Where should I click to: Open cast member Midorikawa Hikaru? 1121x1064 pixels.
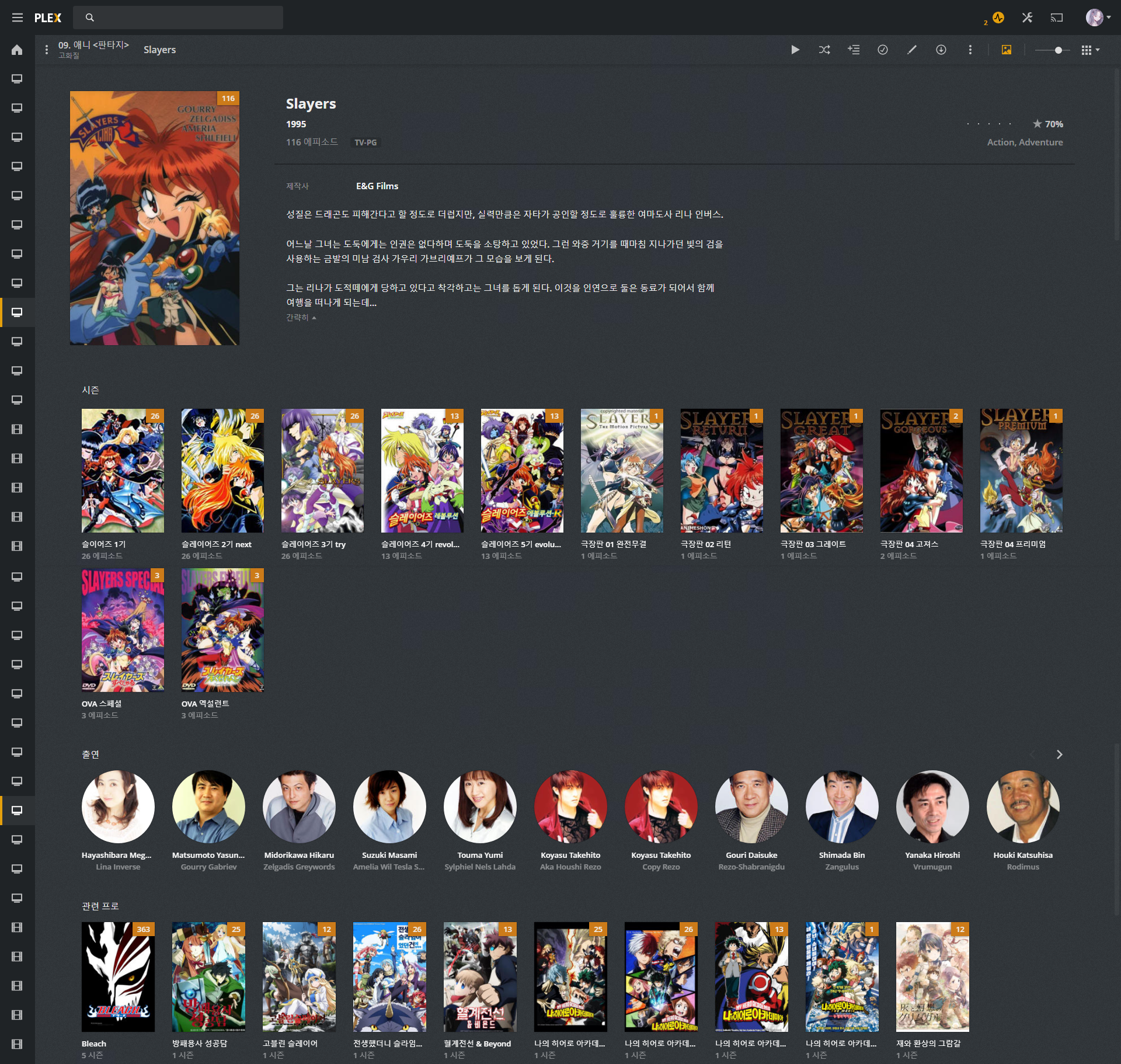coord(299,806)
